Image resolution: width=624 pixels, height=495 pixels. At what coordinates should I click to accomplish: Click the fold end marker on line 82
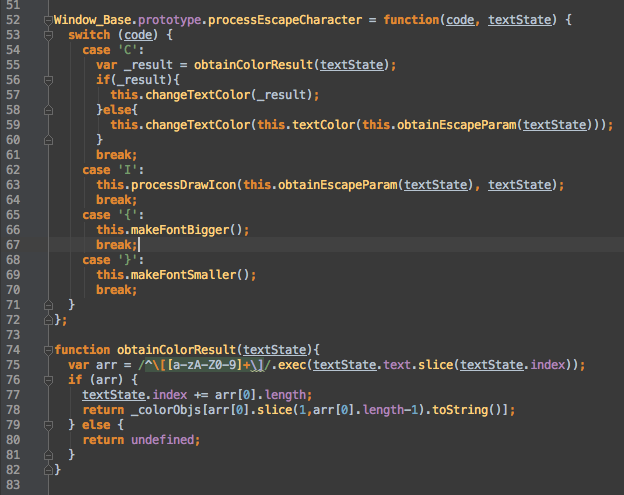pos(48,470)
